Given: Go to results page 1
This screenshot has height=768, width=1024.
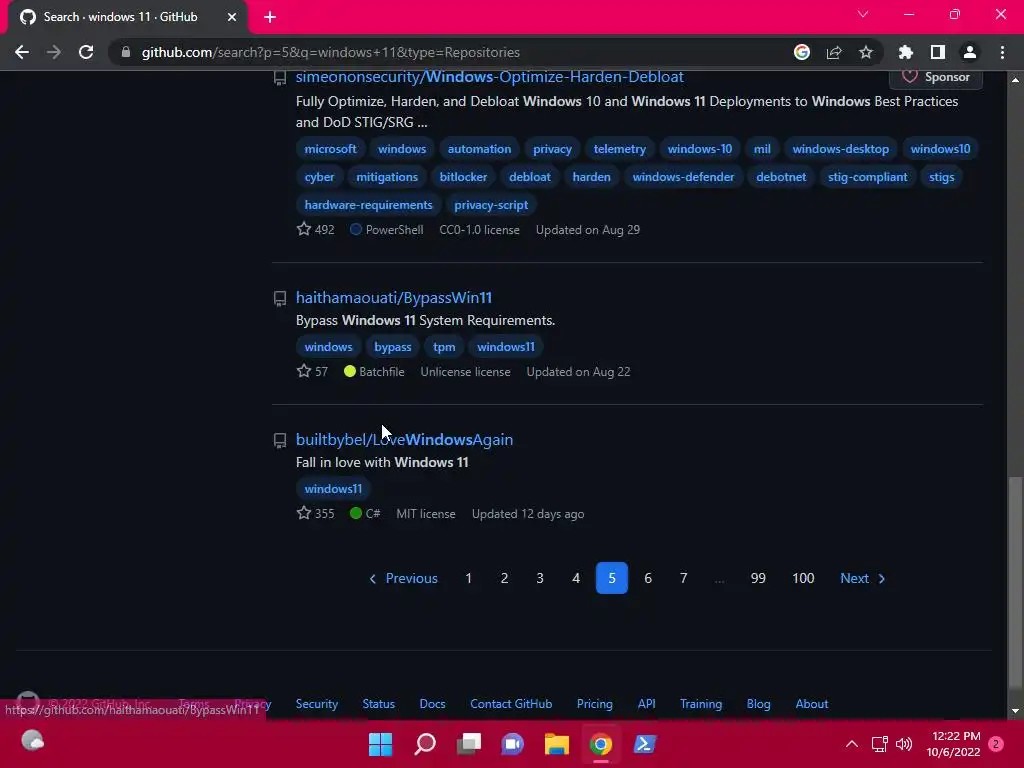Looking at the screenshot, I should point(468,578).
